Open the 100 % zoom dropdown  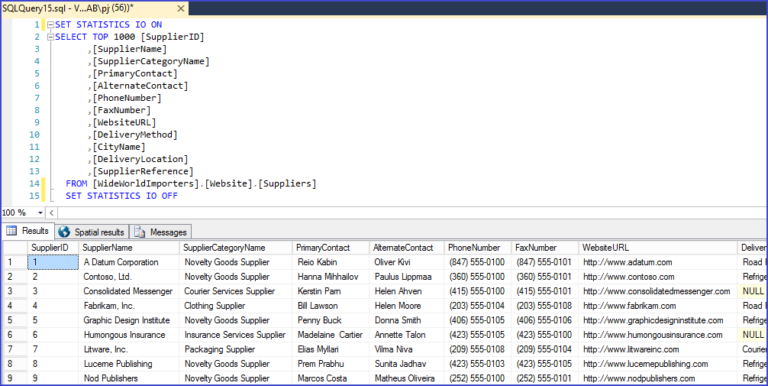[40, 213]
